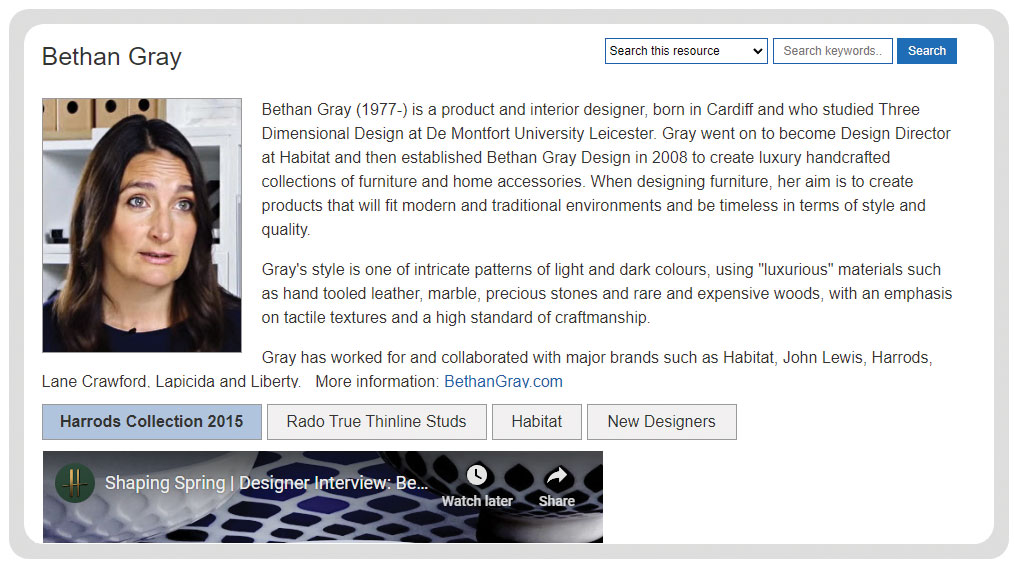Viewport: 1018px width, 566px height.
Task: Click the blue Search button
Action: pyautogui.click(x=926, y=51)
